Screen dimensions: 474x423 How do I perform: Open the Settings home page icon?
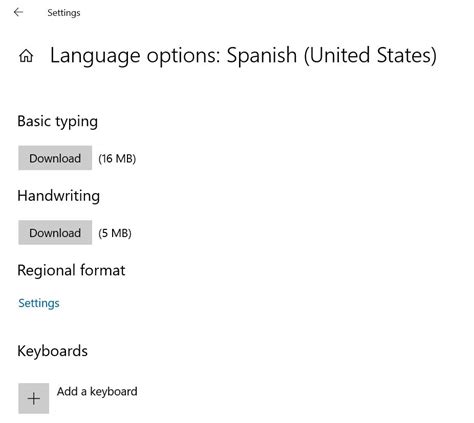pyautogui.click(x=26, y=56)
